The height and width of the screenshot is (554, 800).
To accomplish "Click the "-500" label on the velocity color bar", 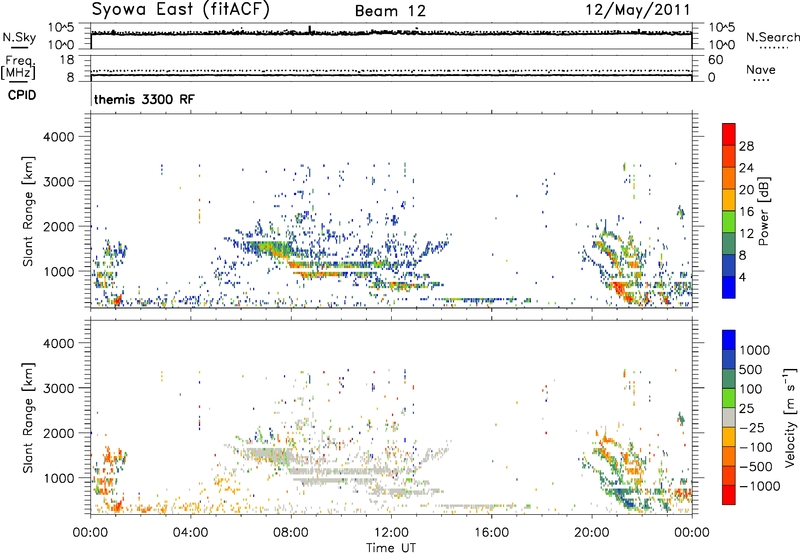I will click(x=756, y=467).
